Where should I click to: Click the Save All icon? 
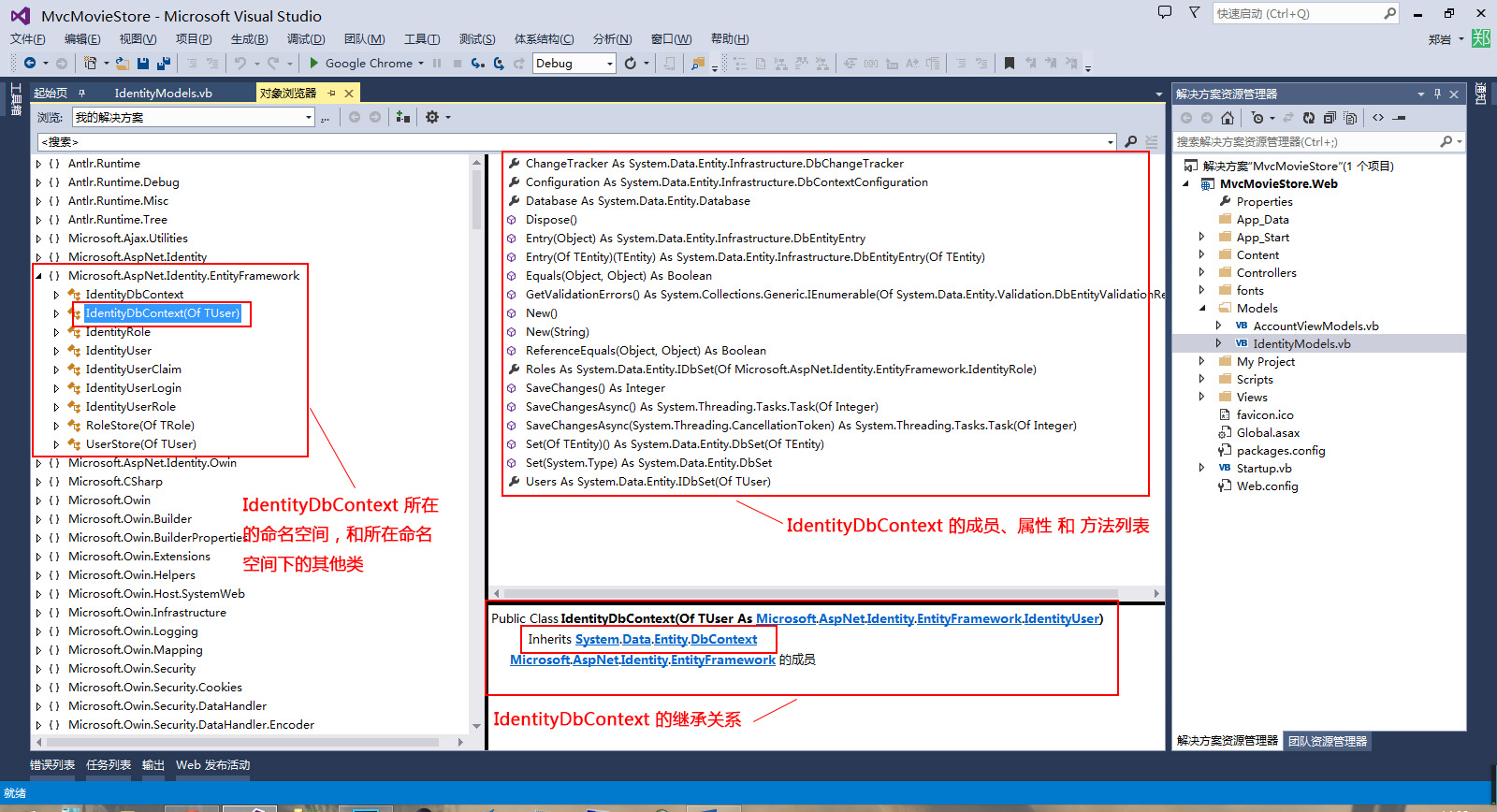pyautogui.click(x=164, y=63)
